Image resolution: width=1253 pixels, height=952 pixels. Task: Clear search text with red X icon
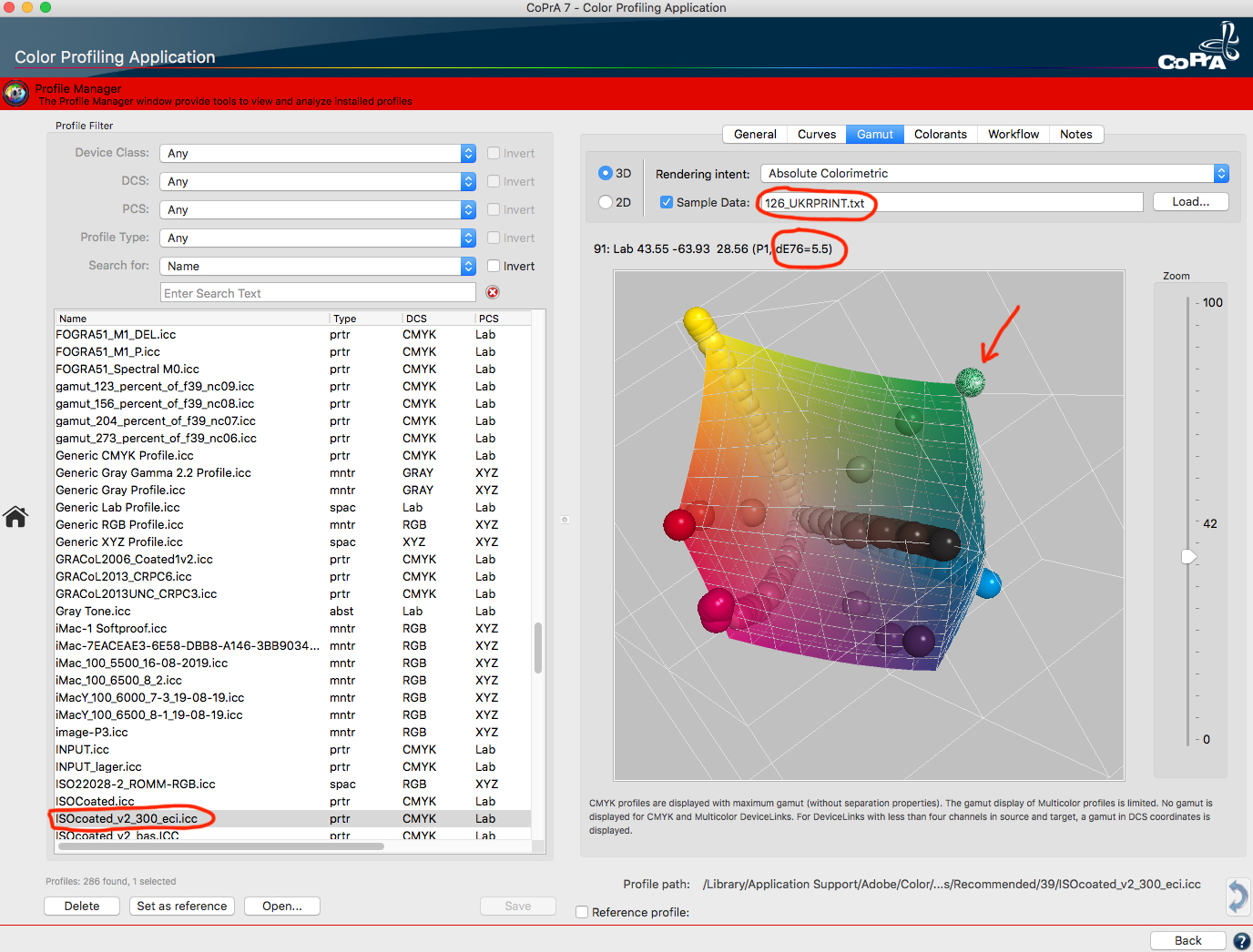coord(493,292)
